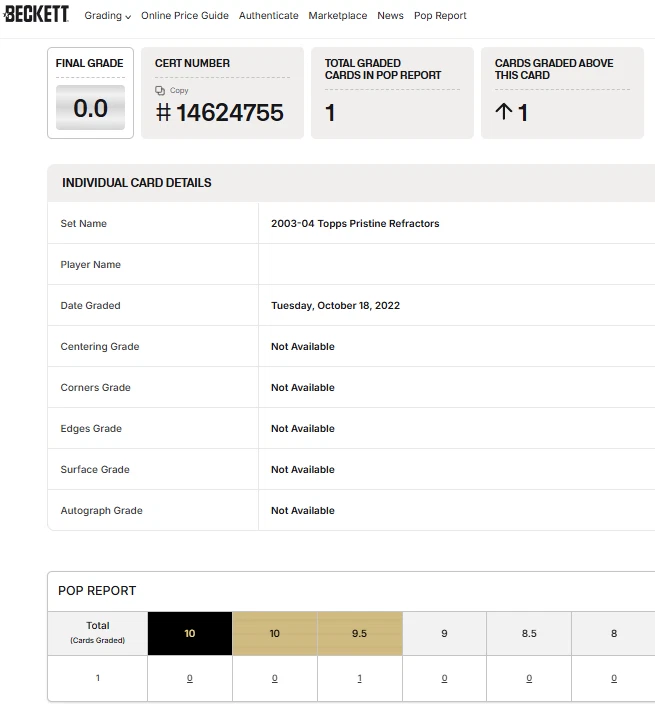This screenshot has width=655, height=706.
Task: Click the Pop Report section heading
Action: coord(97,591)
